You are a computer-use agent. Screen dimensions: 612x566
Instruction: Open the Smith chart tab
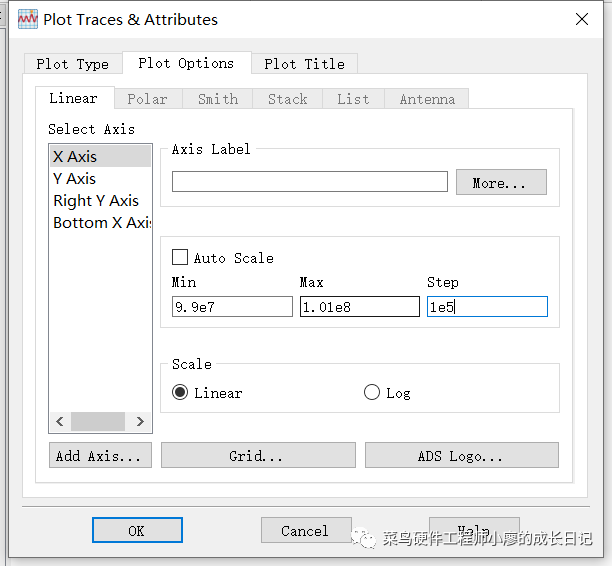coord(217,99)
